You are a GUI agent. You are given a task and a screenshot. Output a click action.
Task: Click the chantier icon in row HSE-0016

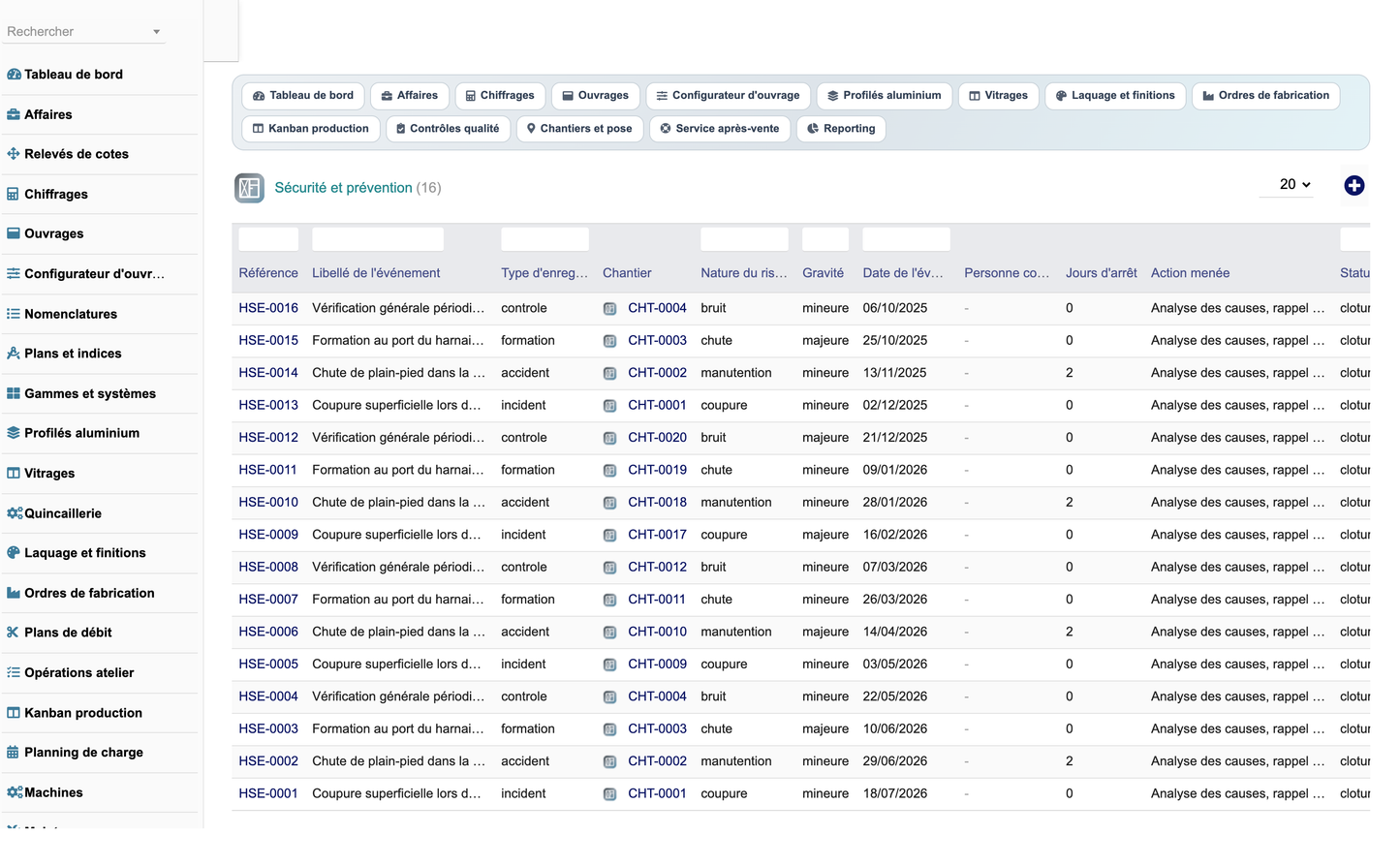(609, 309)
